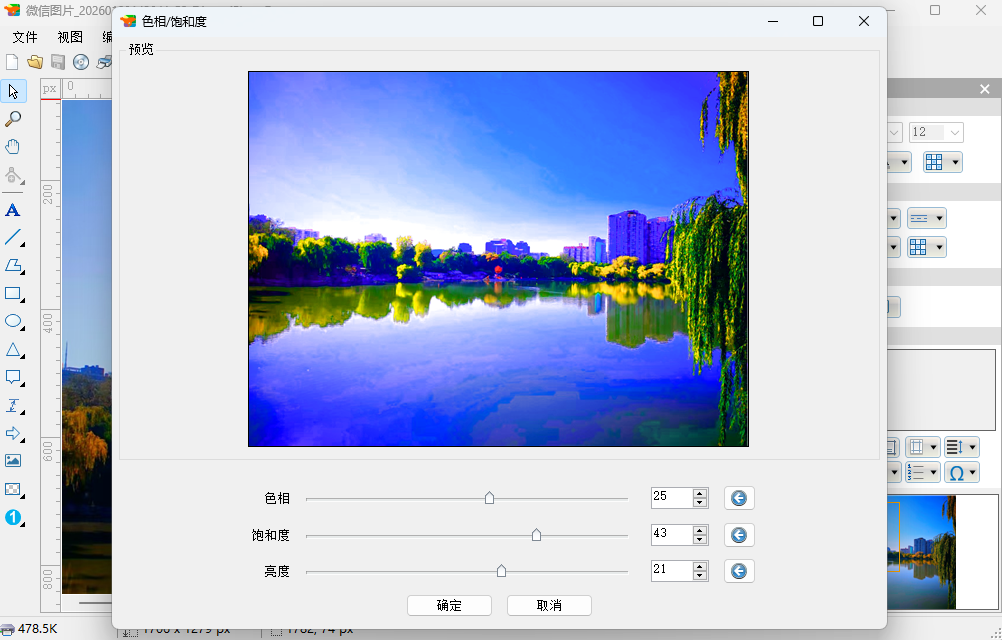Open the 视图 menu
Screen dimensions: 1002x640
coord(70,37)
